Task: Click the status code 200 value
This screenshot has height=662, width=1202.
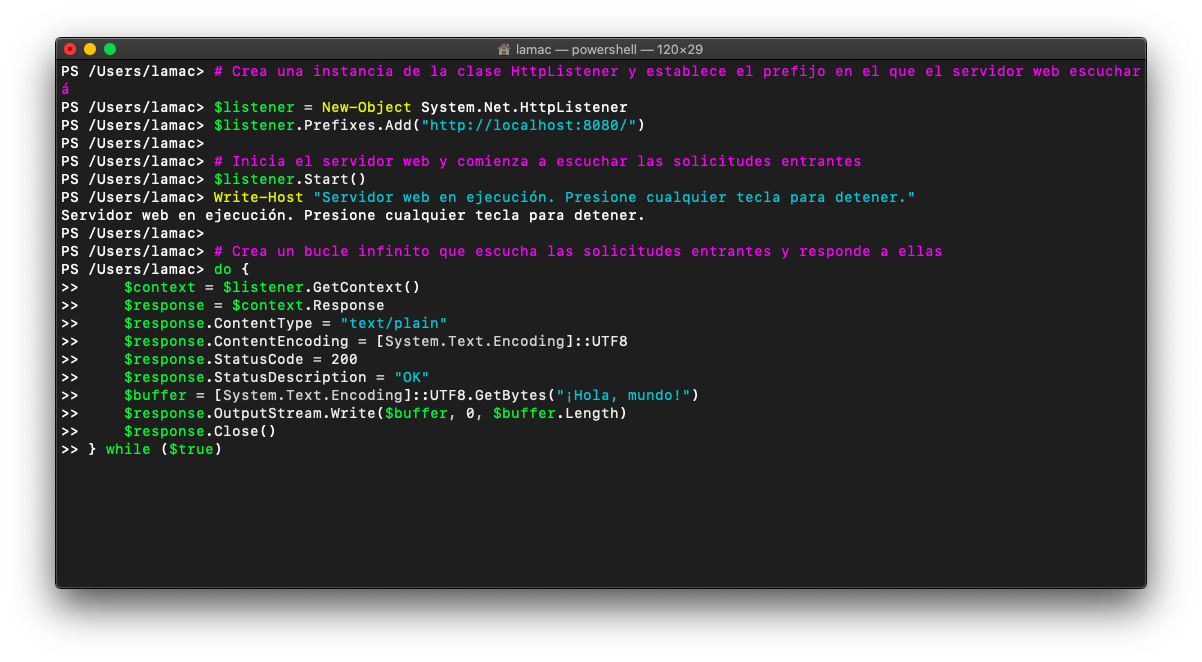Action: coord(347,359)
